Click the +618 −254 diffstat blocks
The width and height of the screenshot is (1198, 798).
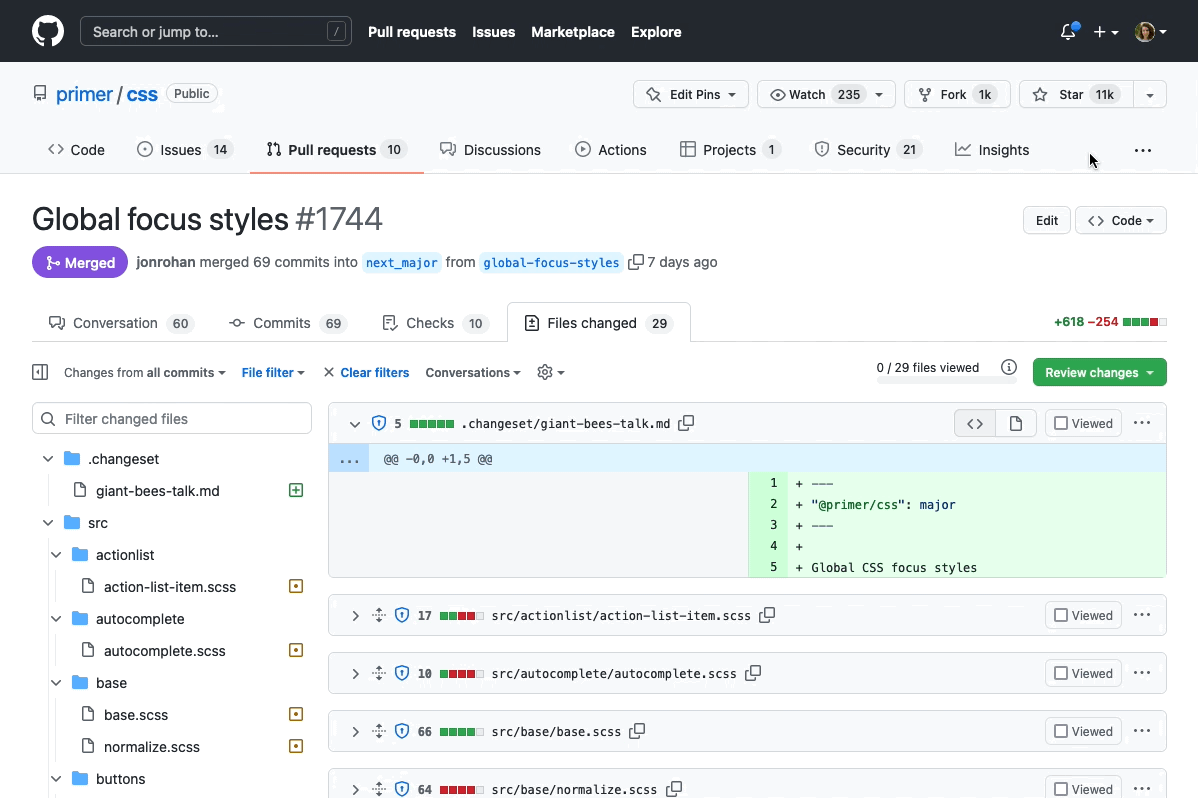[x=1145, y=322]
